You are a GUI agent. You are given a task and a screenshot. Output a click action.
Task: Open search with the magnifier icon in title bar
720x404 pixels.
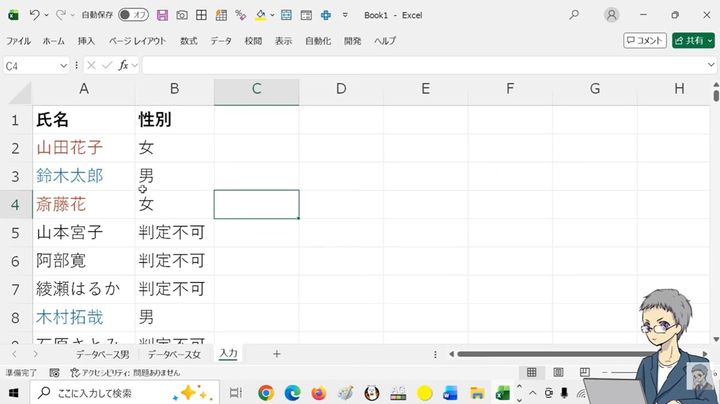pyautogui.click(x=574, y=15)
